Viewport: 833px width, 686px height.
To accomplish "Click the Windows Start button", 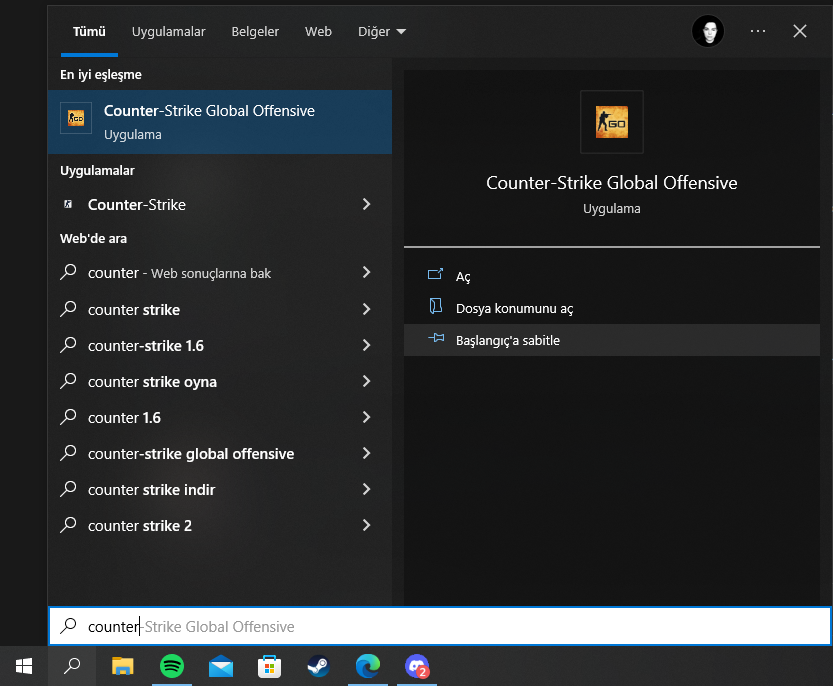I will (x=24, y=666).
